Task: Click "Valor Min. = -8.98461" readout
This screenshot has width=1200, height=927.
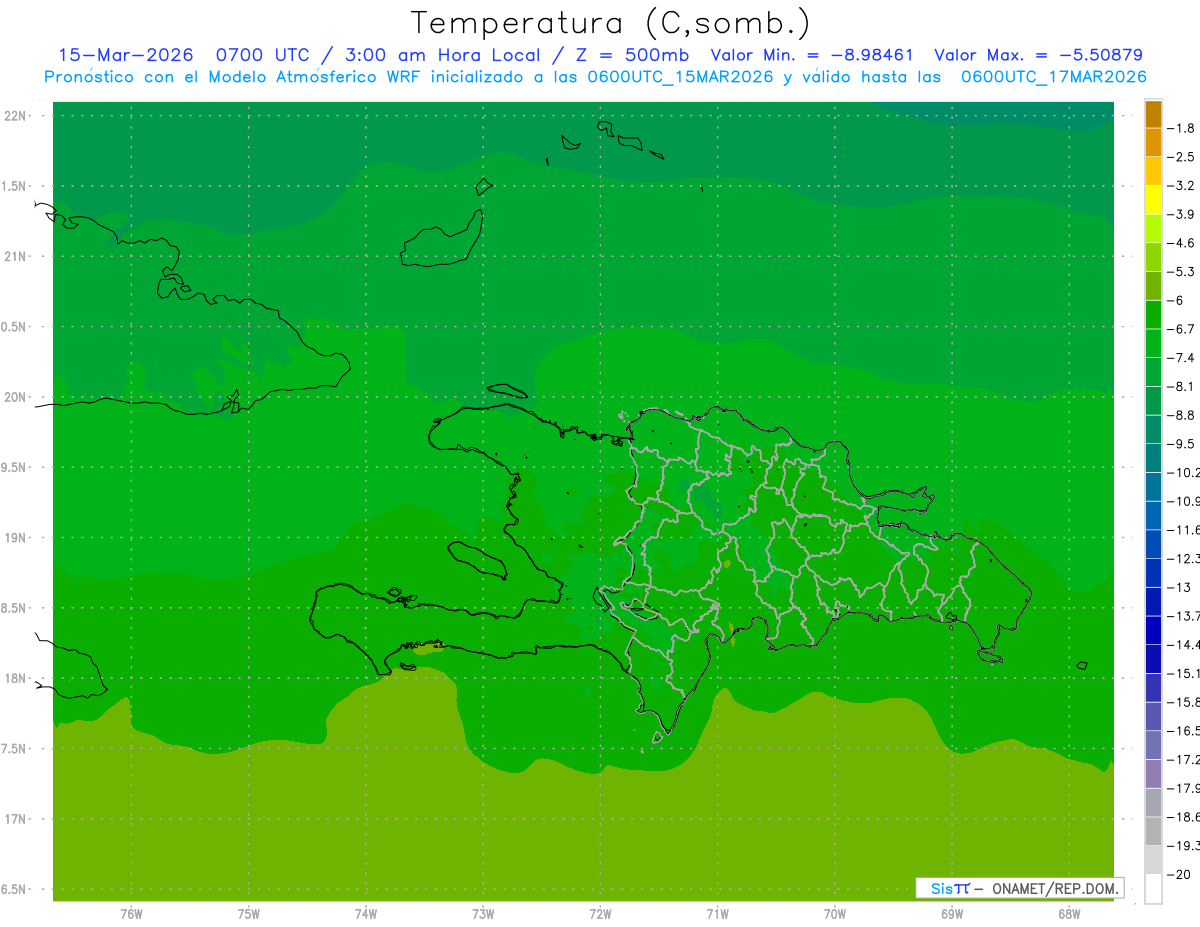Action: click(812, 55)
